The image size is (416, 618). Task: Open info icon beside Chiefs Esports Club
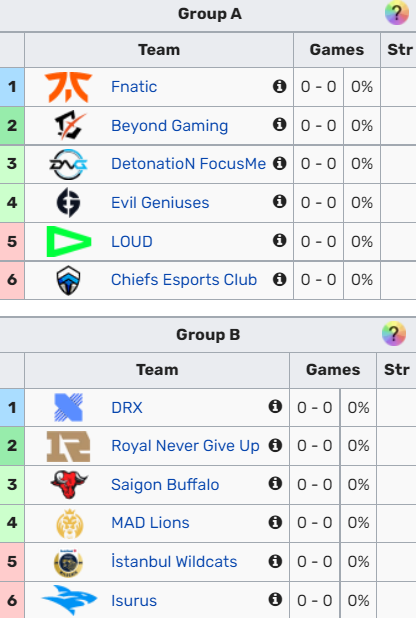280,279
